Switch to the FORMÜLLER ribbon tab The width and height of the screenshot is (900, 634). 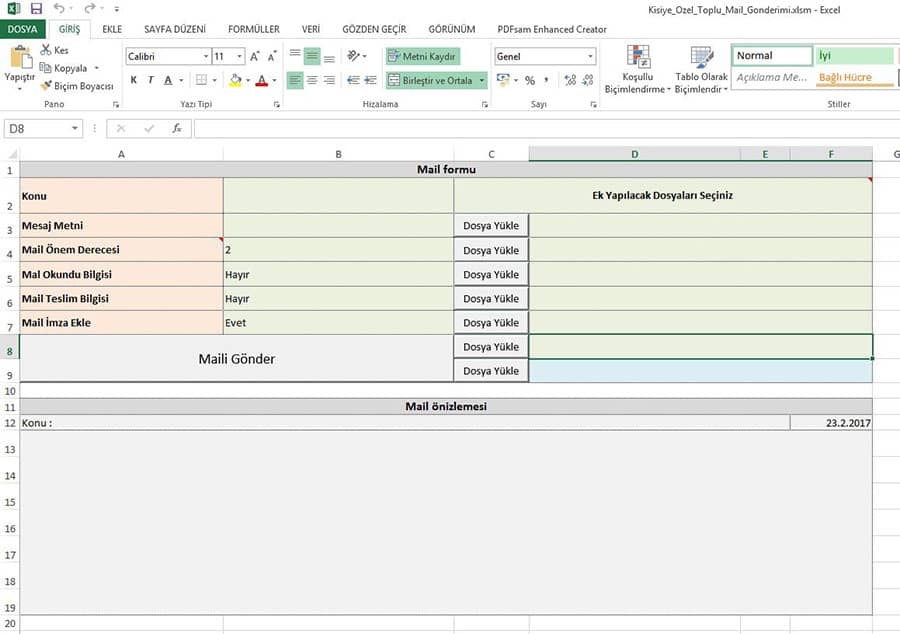point(253,29)
